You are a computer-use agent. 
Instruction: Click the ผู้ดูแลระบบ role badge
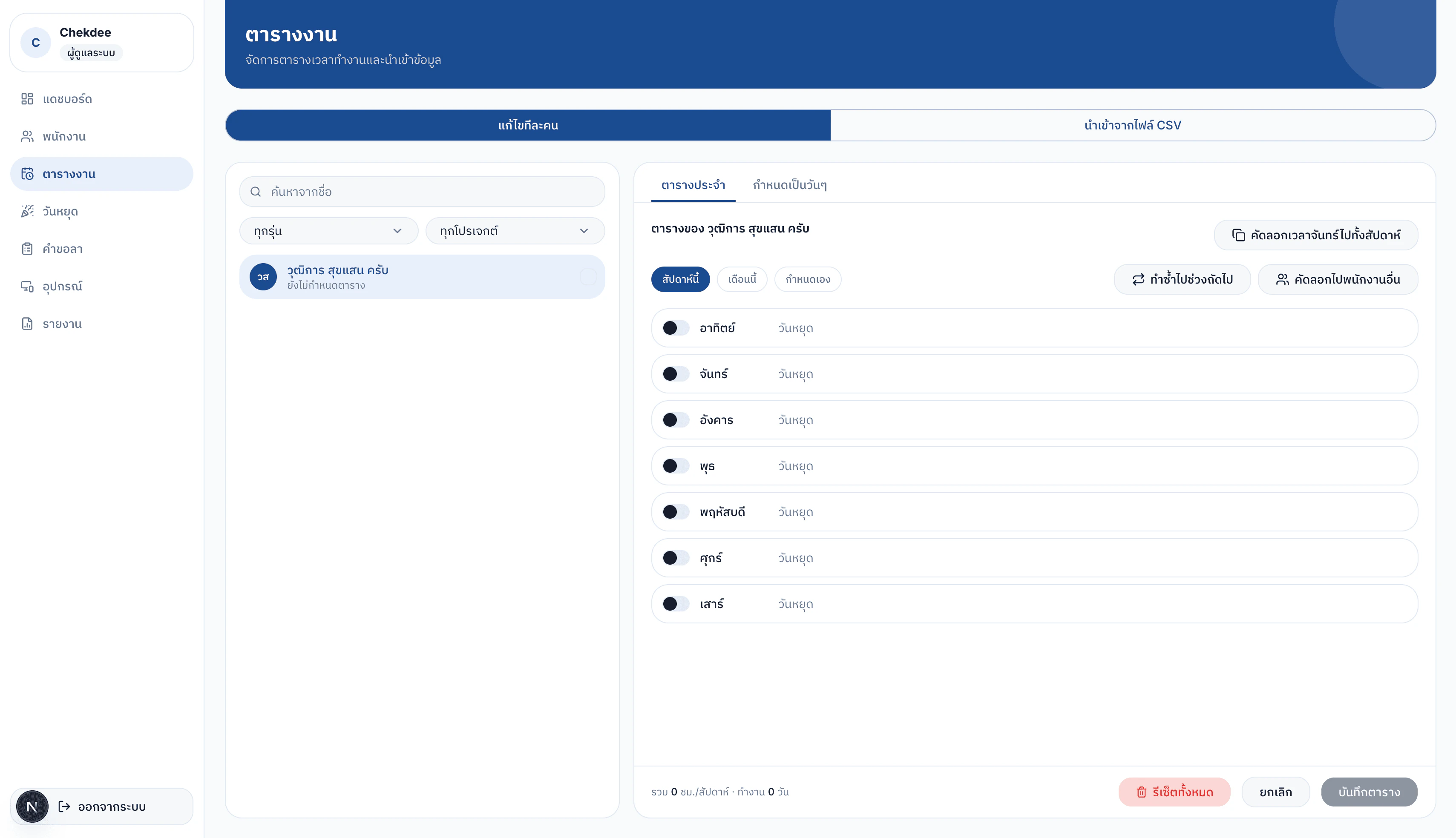coord(91,53)
